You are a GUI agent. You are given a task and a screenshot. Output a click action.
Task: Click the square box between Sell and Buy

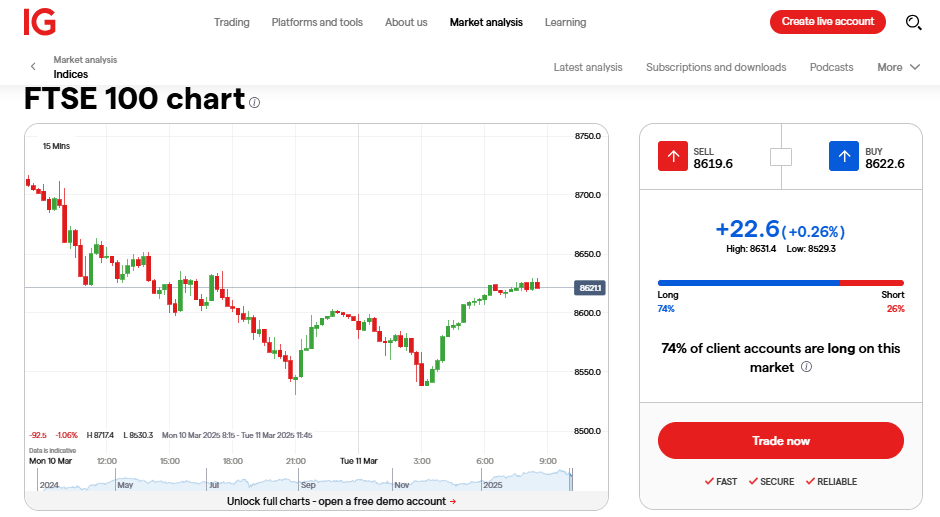coord(781,157)
